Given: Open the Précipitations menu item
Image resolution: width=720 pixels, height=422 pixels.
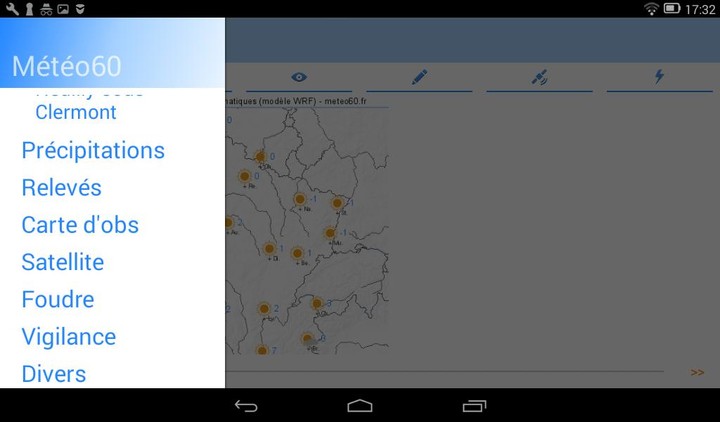Looking at the screenshot, I should tap(93, 151).
